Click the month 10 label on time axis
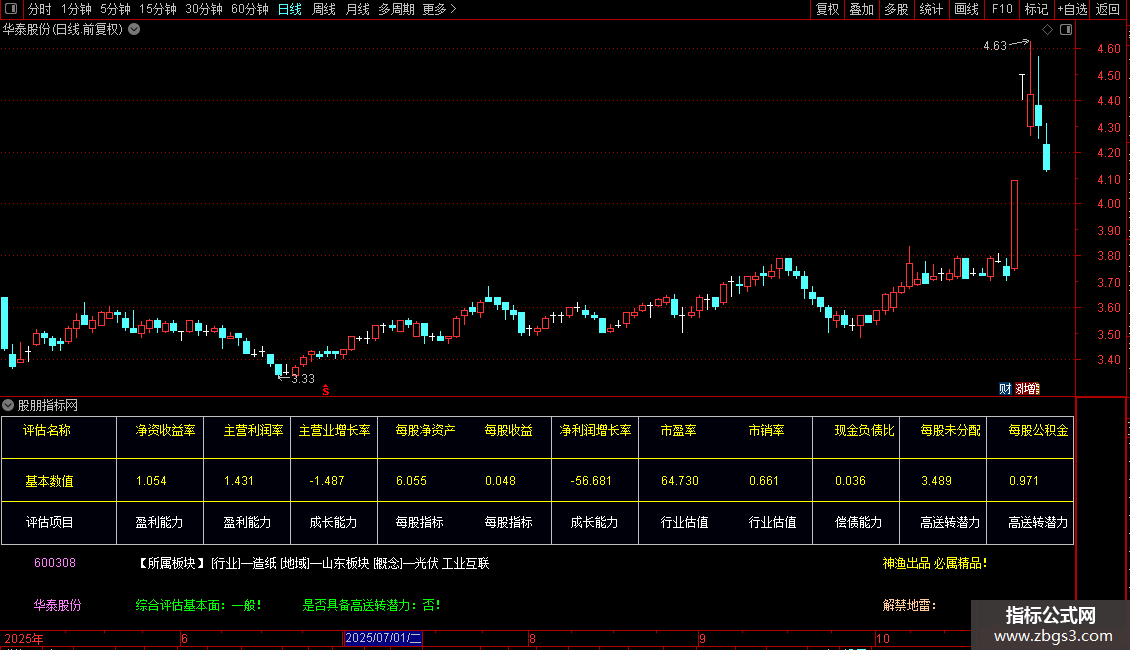The image size is (1130, 650). point(883,638)
